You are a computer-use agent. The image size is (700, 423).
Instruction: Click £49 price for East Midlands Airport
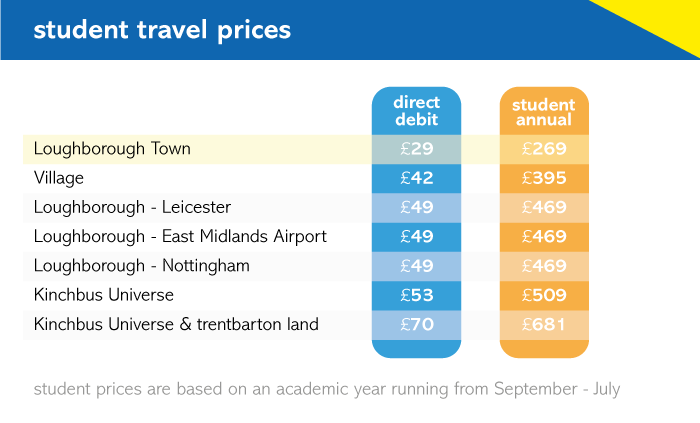(417, 236)
